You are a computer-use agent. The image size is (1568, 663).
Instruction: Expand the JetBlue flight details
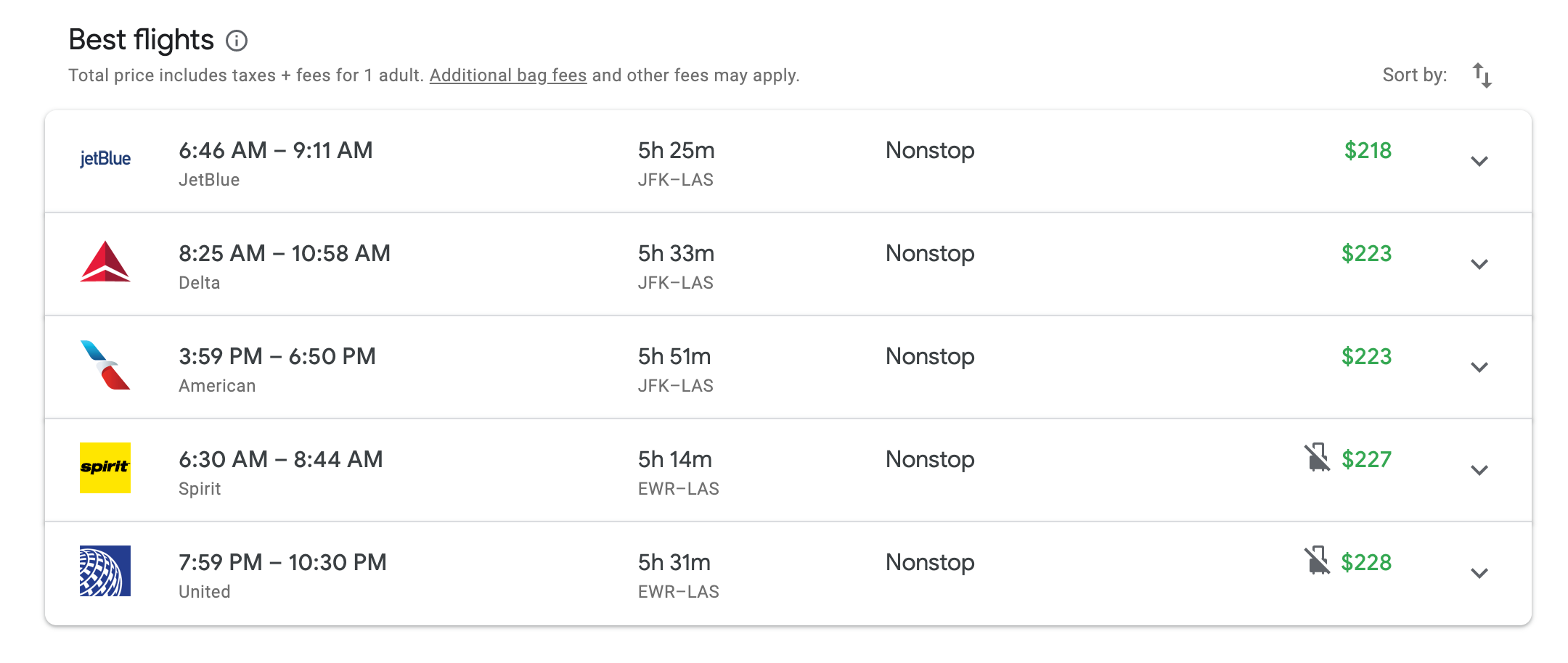click(1479, 161)
